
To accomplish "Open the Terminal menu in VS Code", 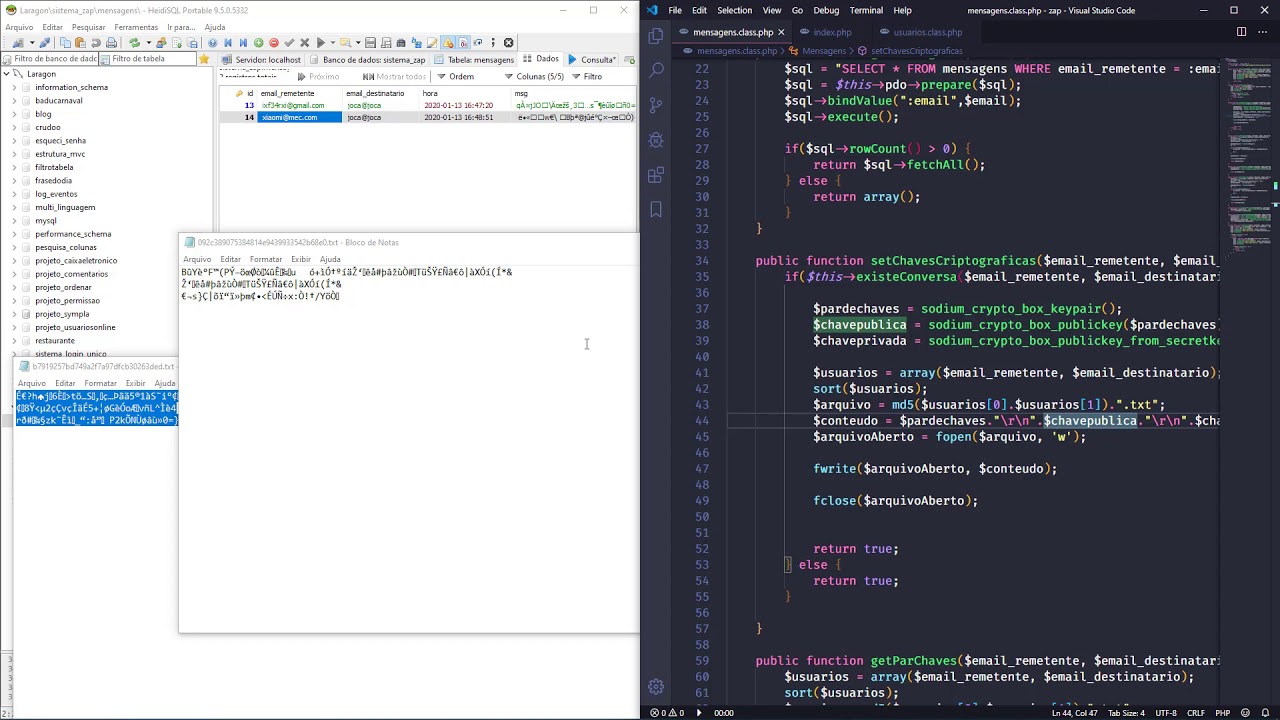I will (865, 10).
